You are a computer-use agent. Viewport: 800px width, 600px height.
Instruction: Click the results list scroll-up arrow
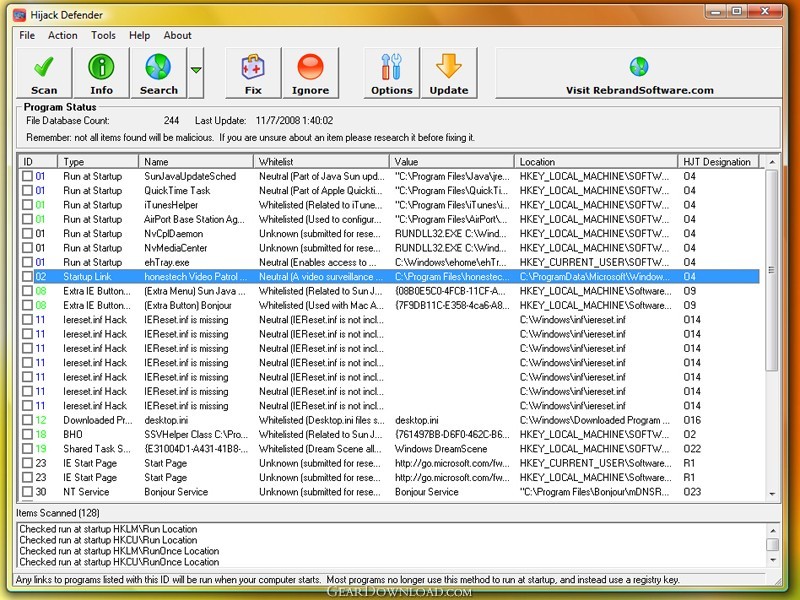pos(772,162)
